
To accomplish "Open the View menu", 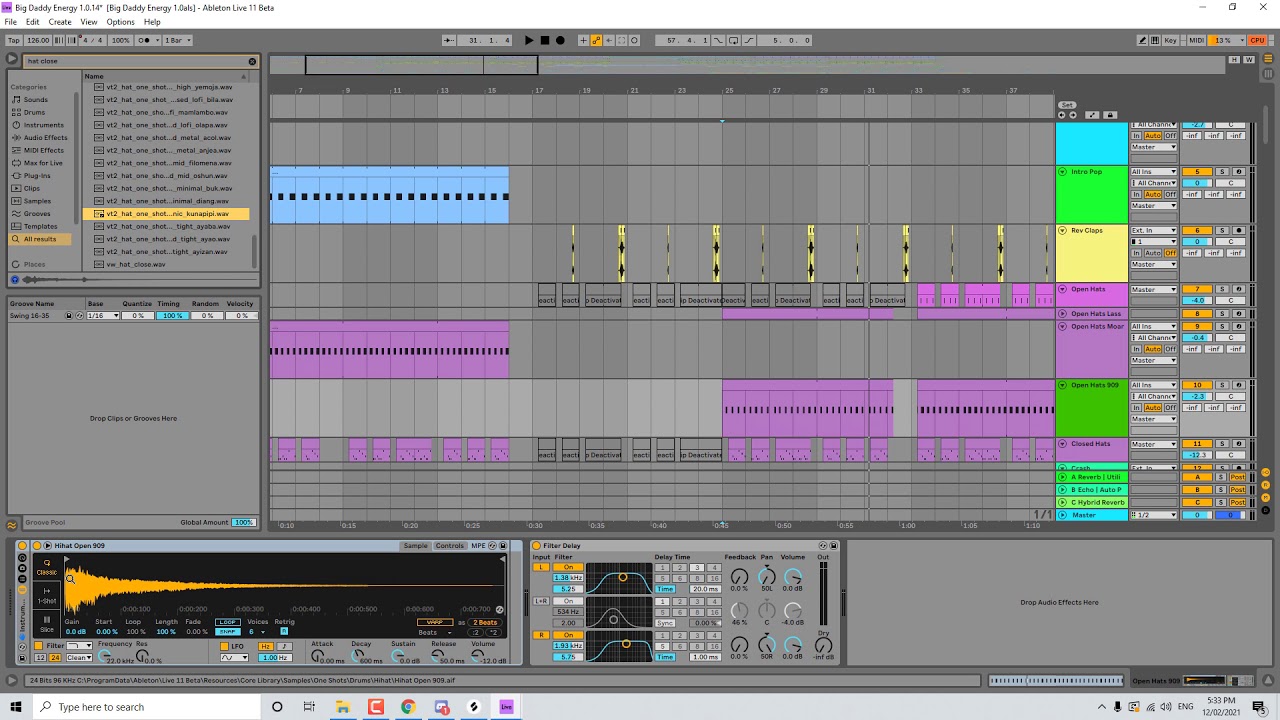I will [x=89, y=22].
